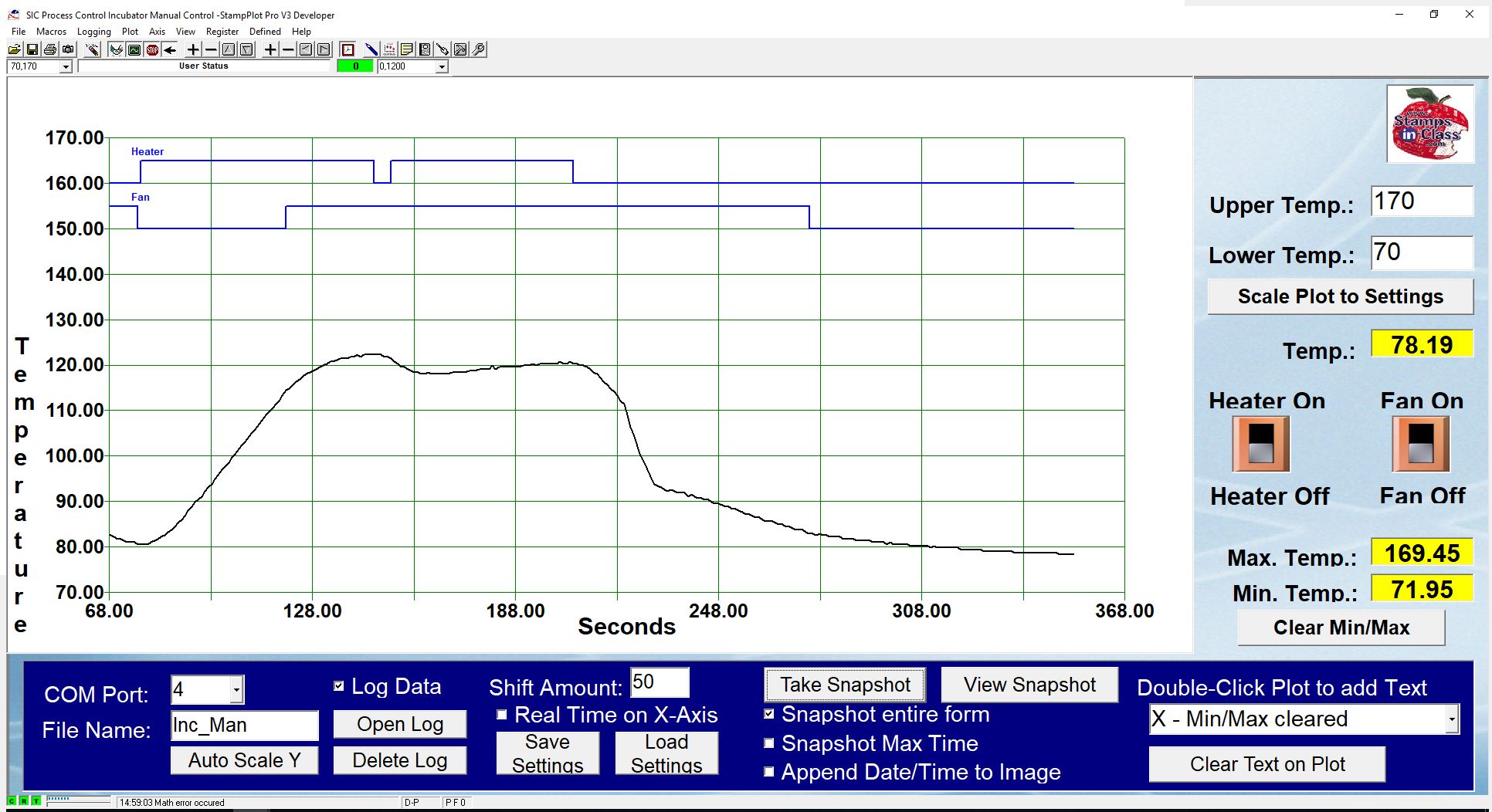Screen dimensions: 1492x812
Task: Click the Take Snapshot button
Action: pos(845,685)
